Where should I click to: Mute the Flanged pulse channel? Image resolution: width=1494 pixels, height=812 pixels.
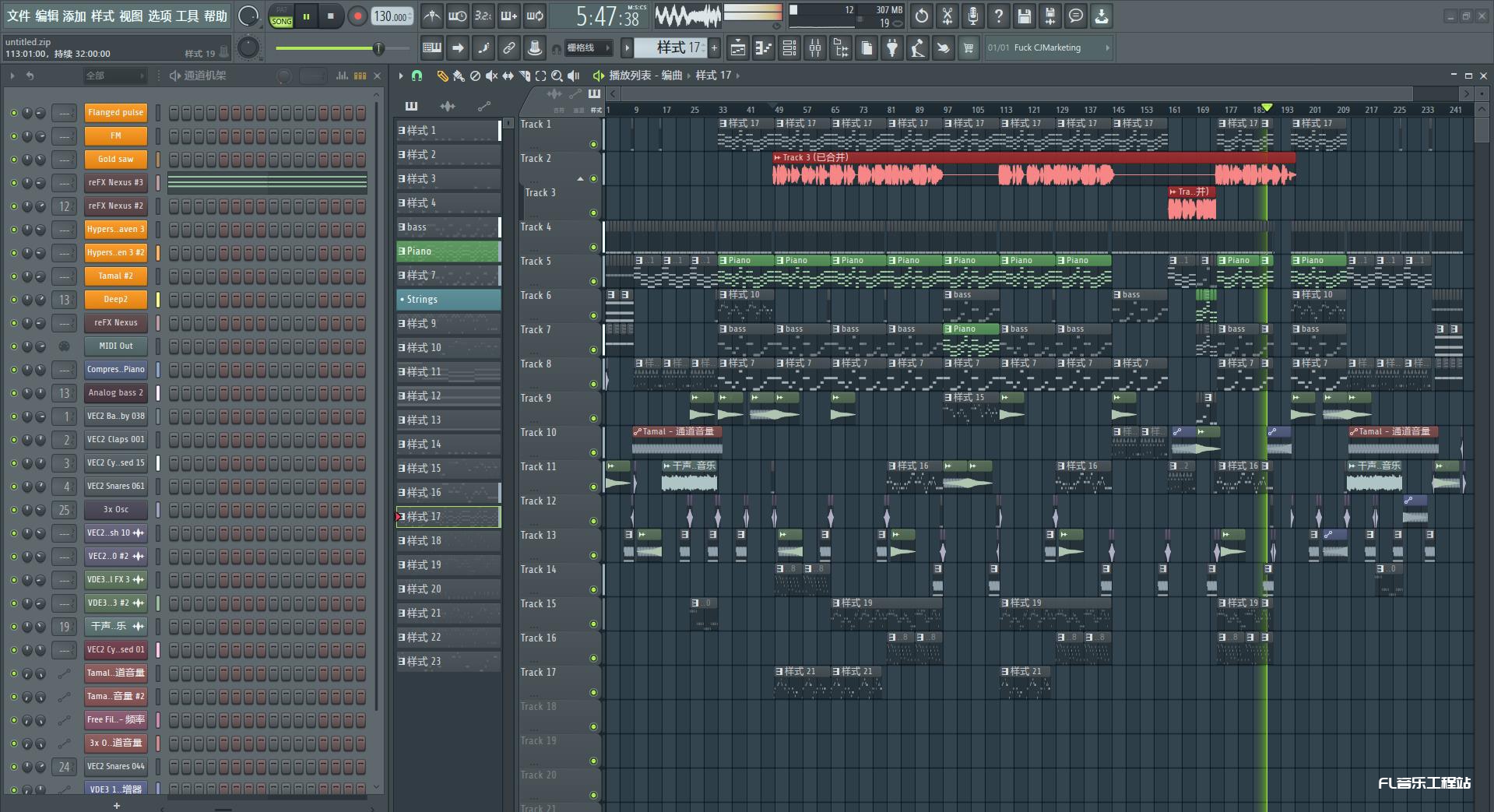point(13,113)
